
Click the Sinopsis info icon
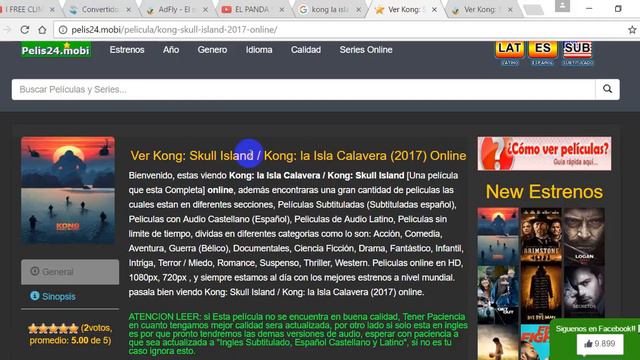point(35,296)
